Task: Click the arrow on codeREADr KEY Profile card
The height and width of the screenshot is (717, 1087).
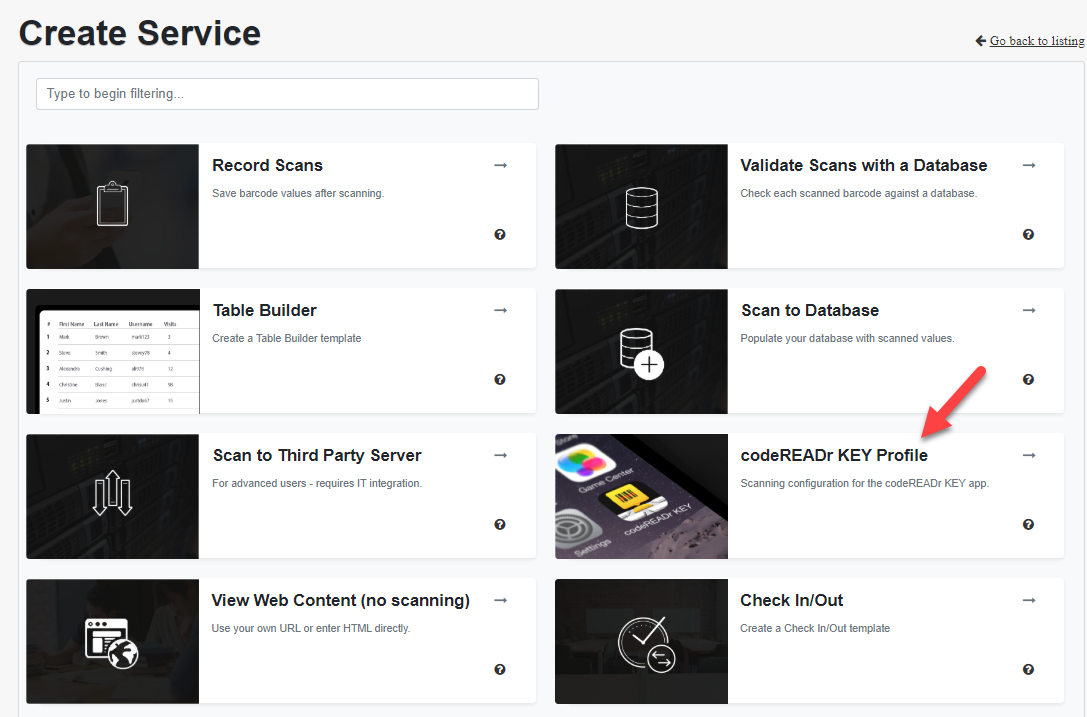Action: click(1029, 455)
